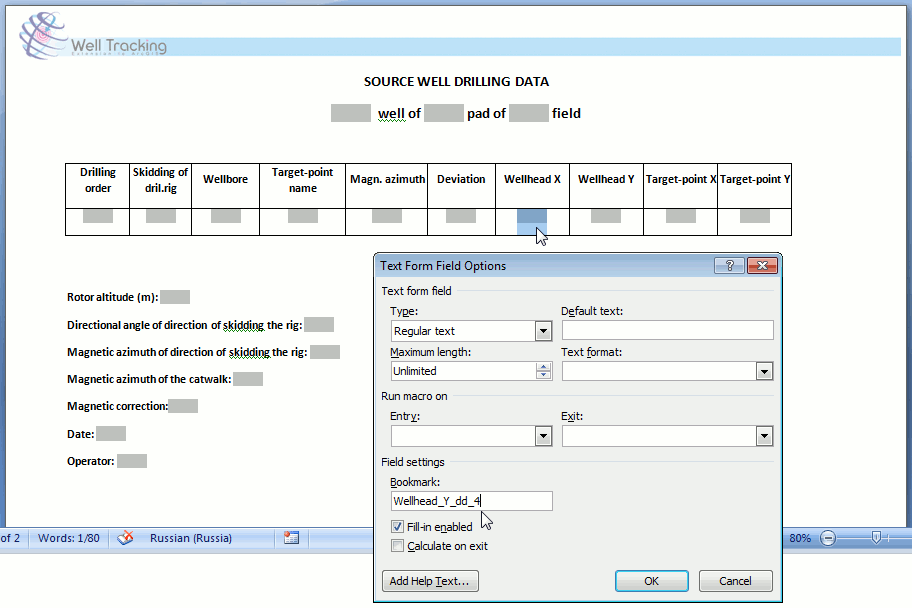Click the Default text input field
The image size is (912, 608).
point(668,330)
